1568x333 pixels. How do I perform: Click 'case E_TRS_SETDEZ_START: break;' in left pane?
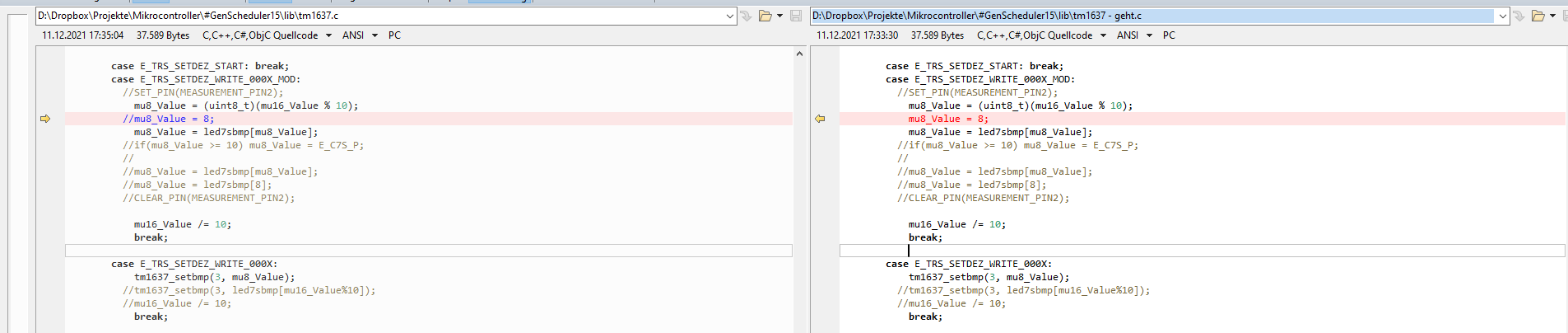click(200, 66)
